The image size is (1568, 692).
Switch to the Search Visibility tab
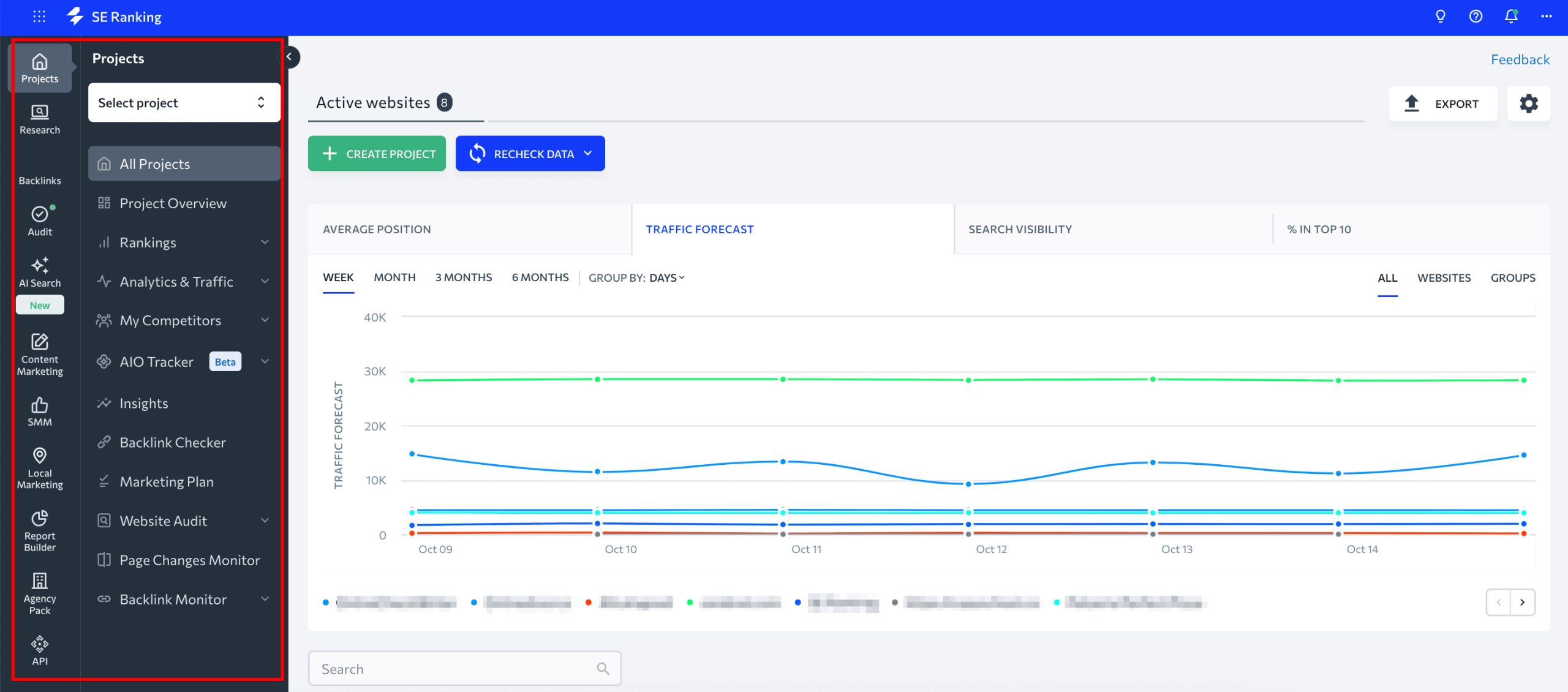pyautogui.click(x=1020, y=229)
